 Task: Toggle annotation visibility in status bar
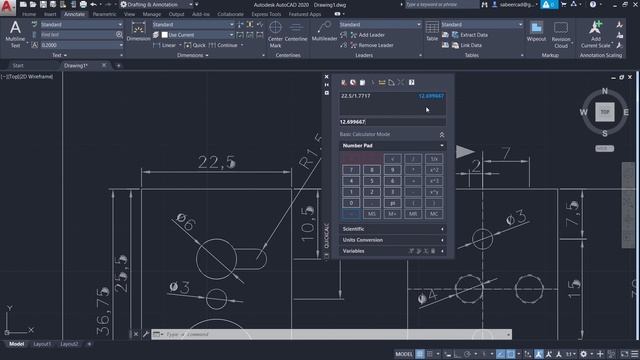[539, 354]
